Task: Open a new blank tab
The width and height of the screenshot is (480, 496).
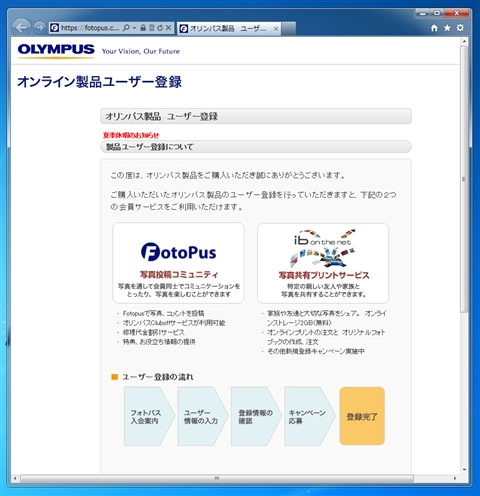Action: (x=289, y=29)
